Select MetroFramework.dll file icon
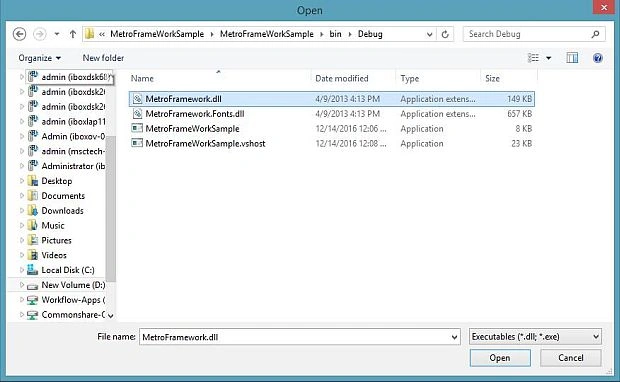Screen dimensions: 620x382 (137, 99)
